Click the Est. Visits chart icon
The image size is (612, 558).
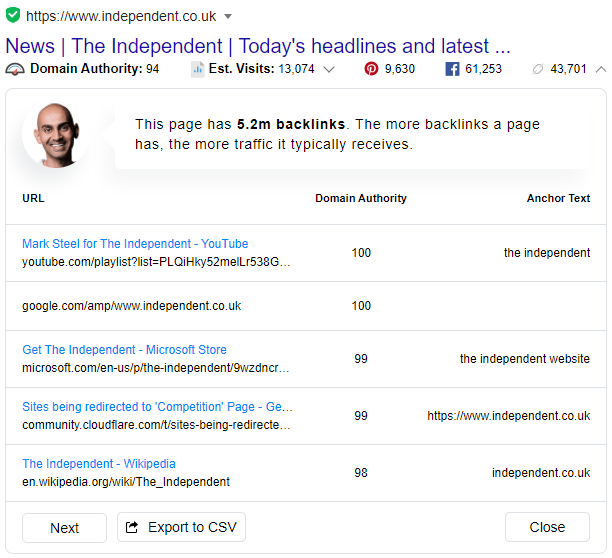198,69
